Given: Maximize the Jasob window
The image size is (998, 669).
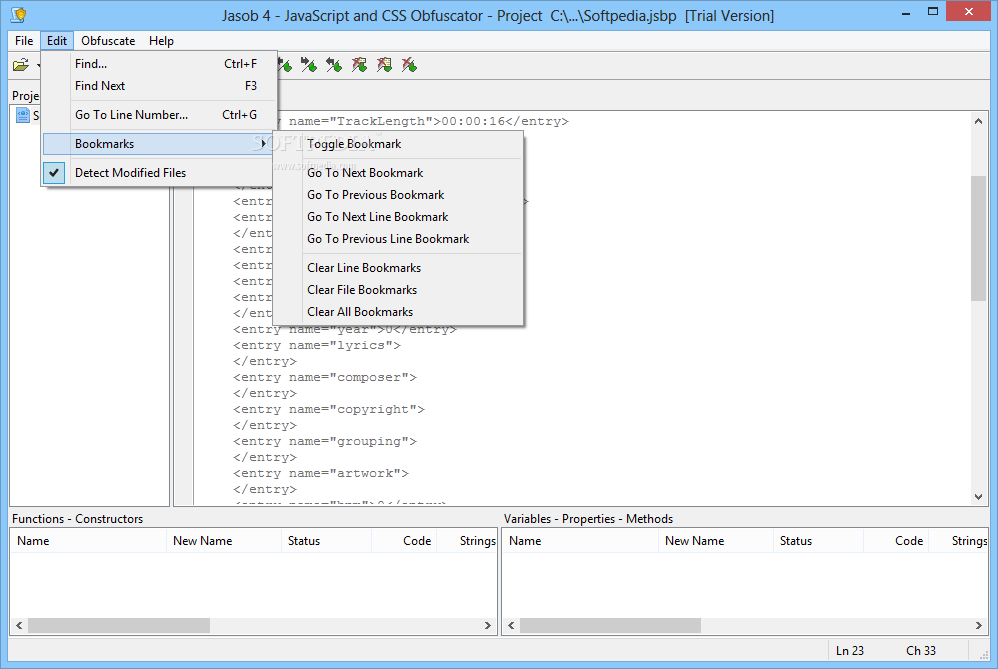Looking at the screenshot, I should (x=933, y=12).
